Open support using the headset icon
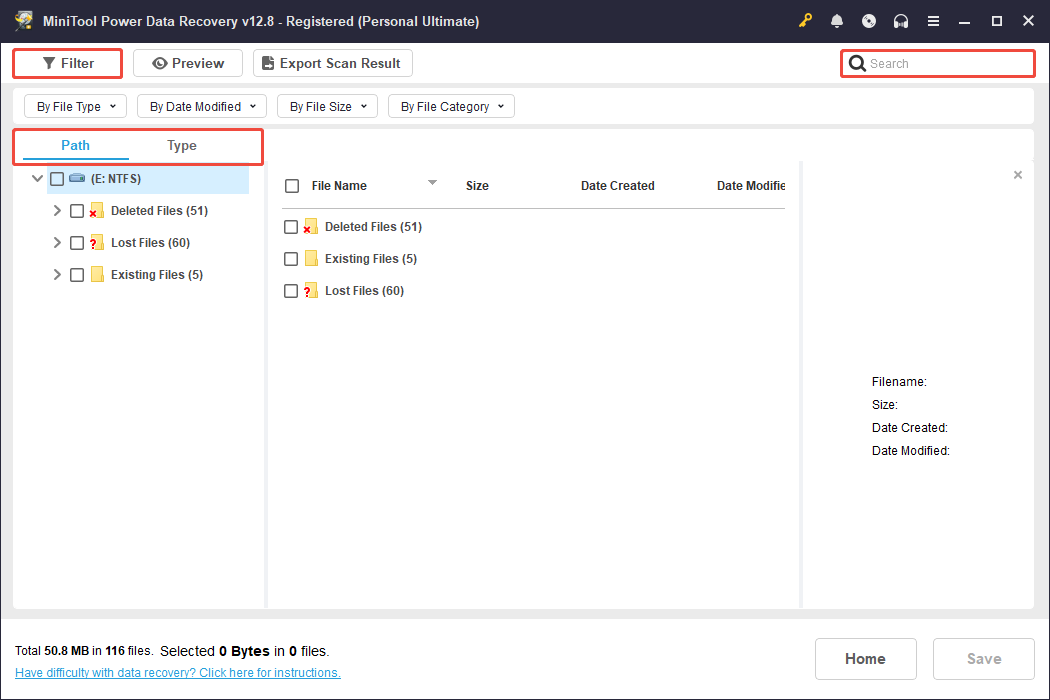 pyautogui.click(x=901, y=20)
